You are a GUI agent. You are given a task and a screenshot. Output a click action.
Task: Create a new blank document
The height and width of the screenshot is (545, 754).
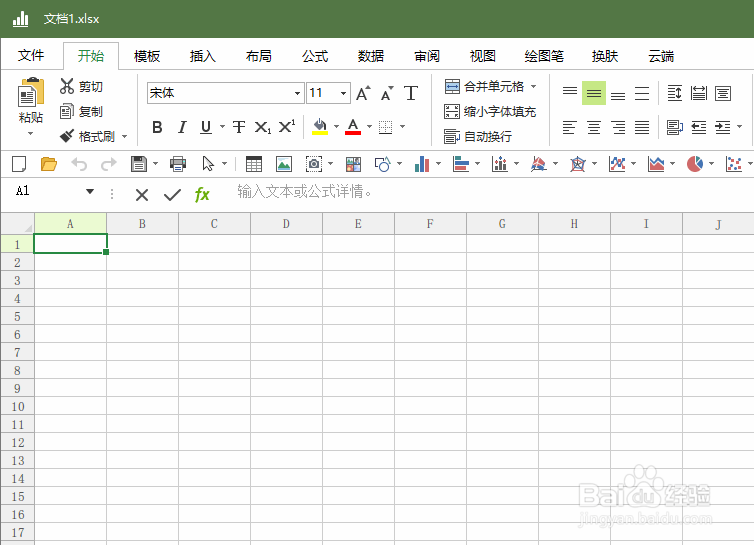pyautogui.click(x=19, y=164)
